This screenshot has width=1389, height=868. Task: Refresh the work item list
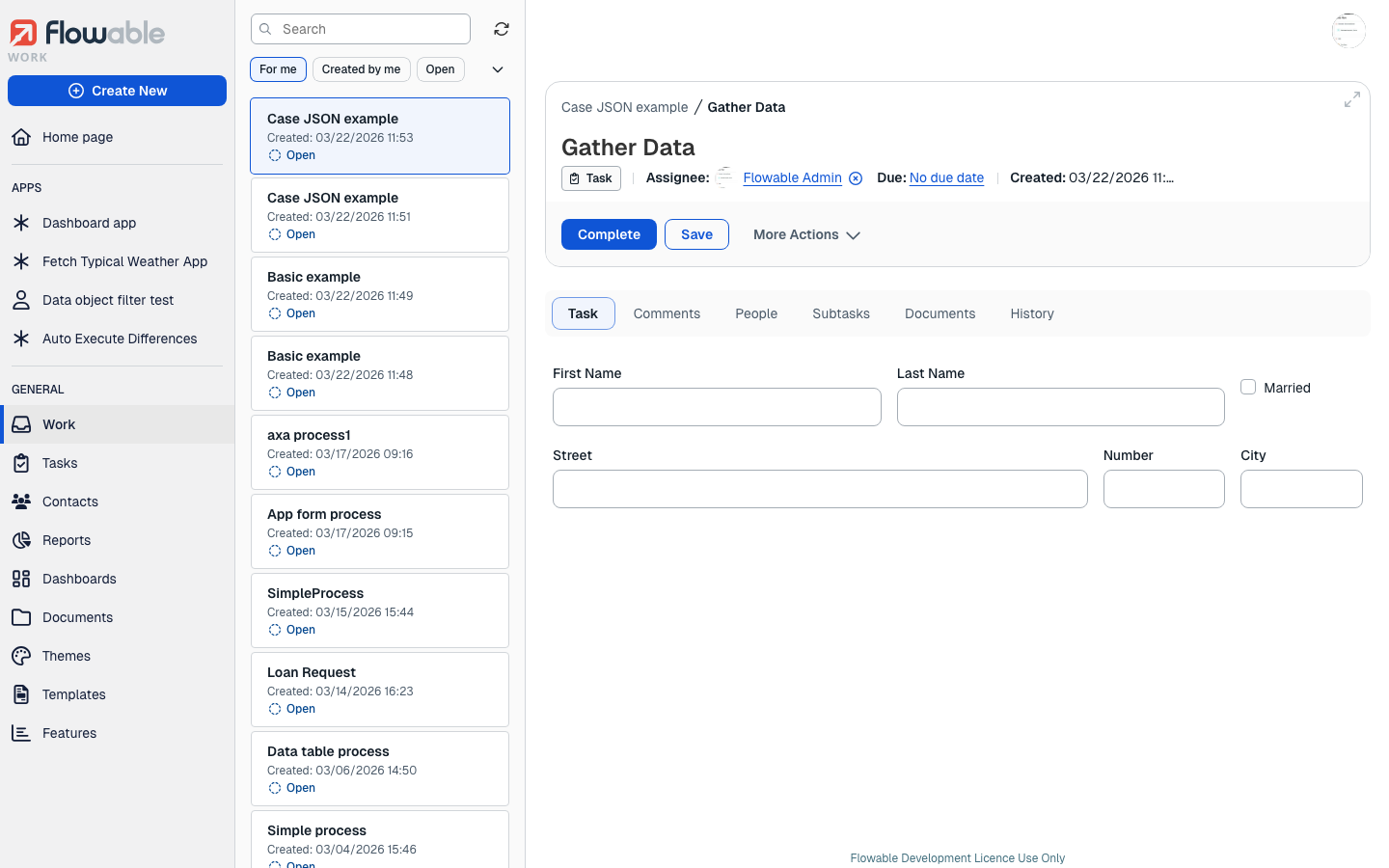tap(501, 29)
